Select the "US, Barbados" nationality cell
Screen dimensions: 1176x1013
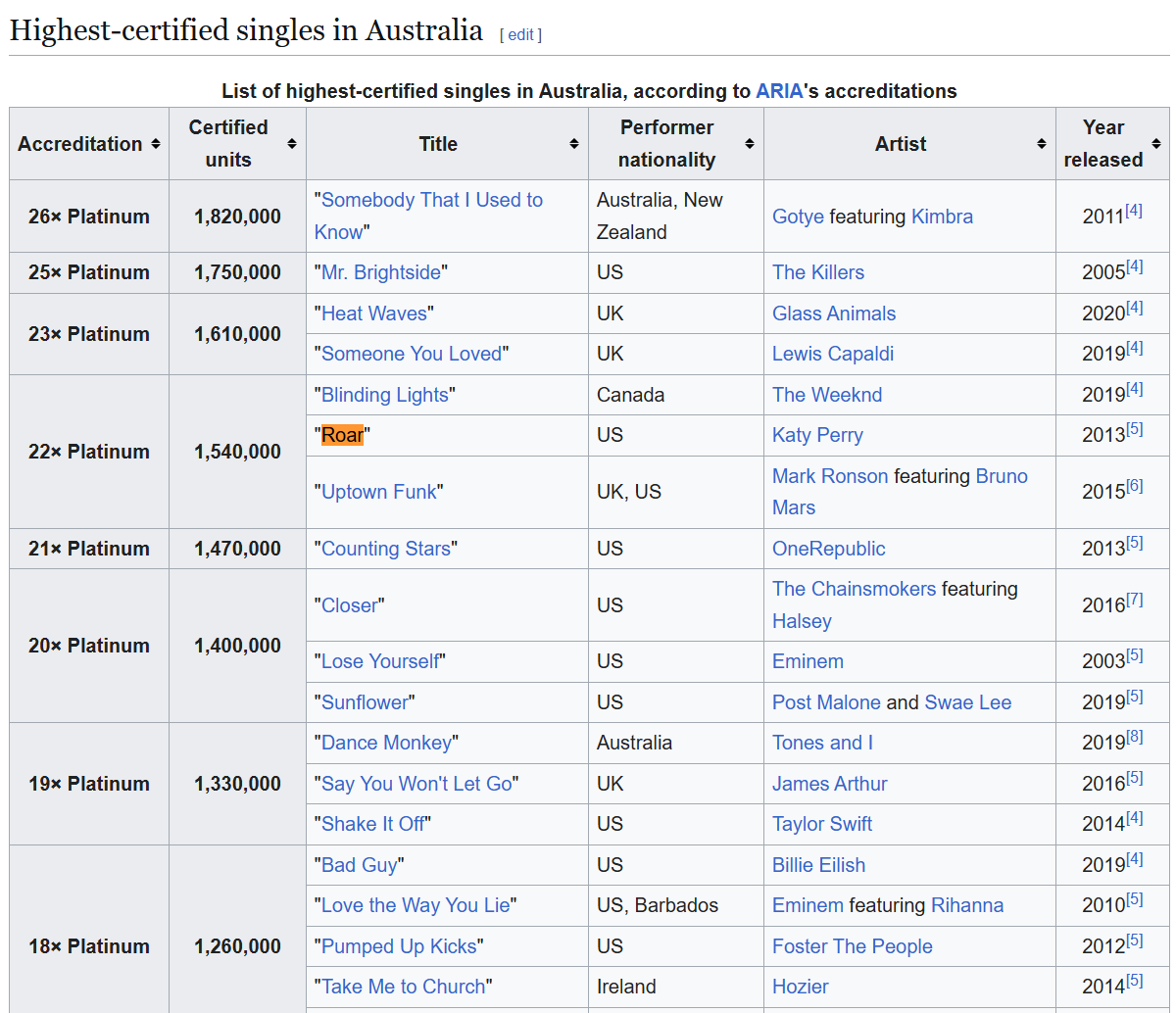pyautogui.click(x=676, y=905)
